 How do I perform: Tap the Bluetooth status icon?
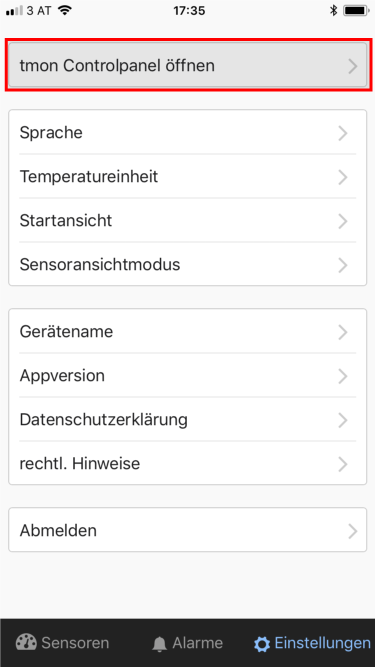tap(333, 11)
